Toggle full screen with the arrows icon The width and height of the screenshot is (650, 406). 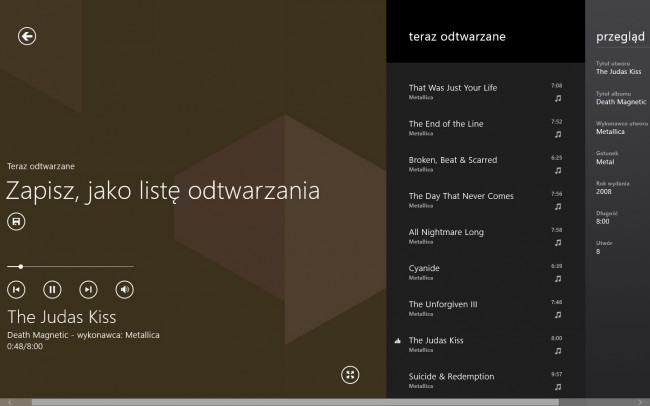(x=350, y=375)
